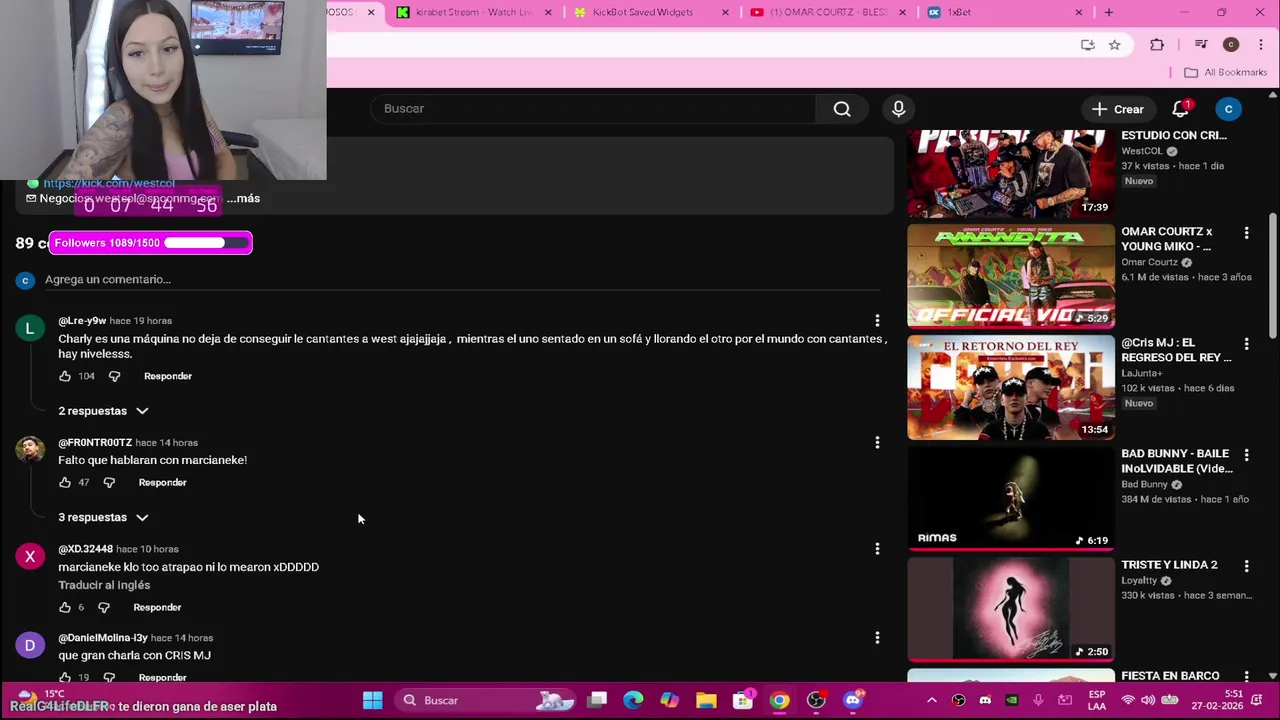Open options for Cris MJ El Regreso Del Rey video
This screenshot has width=1280, height=720.
[x=1246, y=344]
